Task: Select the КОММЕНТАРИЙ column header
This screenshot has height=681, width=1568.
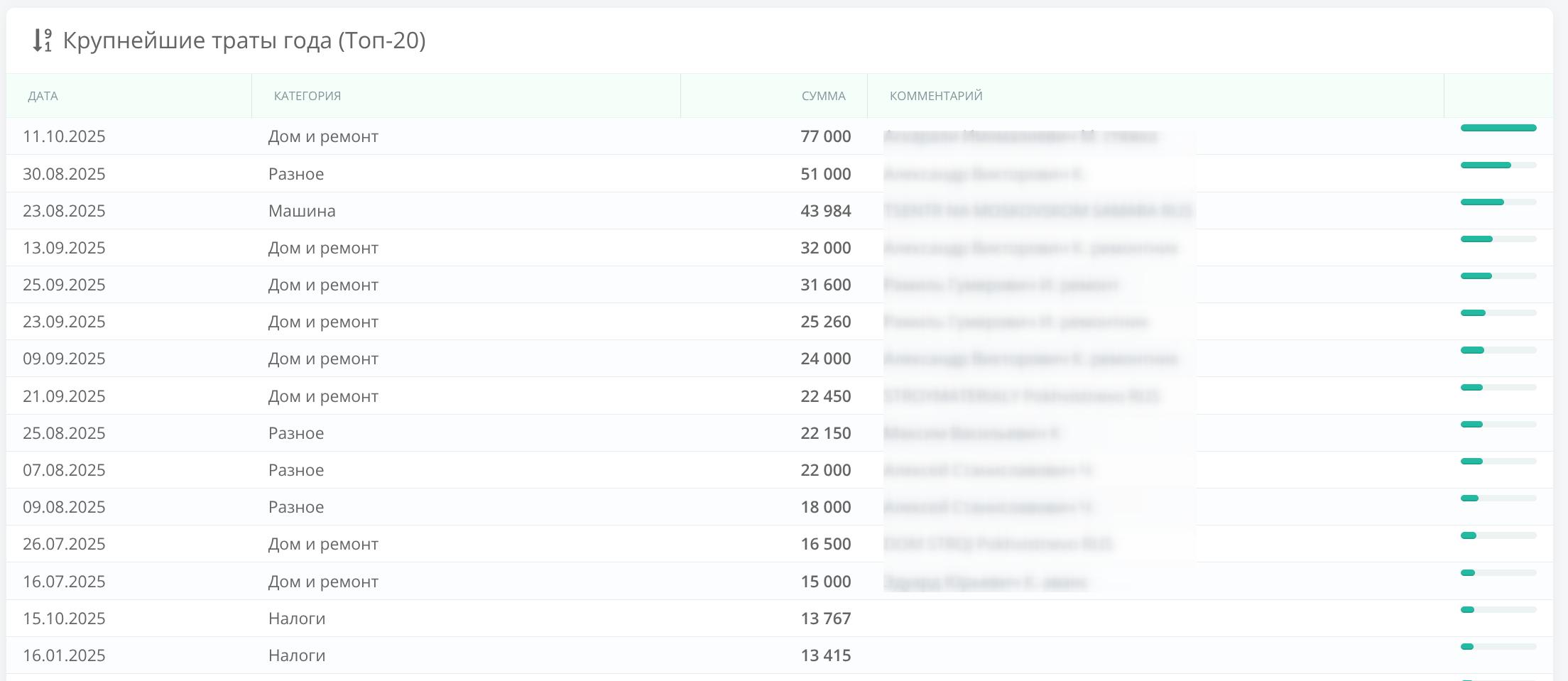Action: click(x=936, y=96)
